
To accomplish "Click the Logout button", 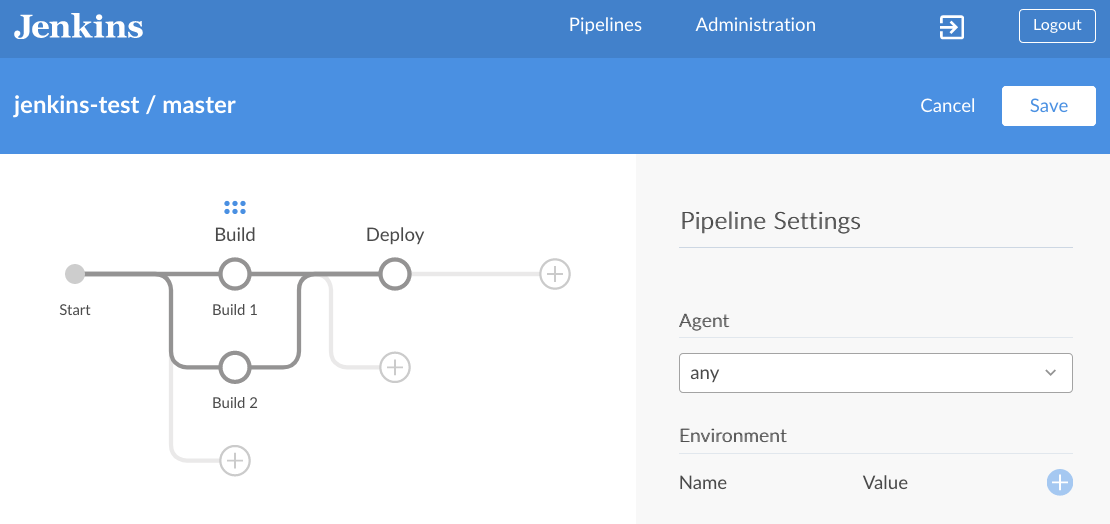I will click(x=1057, y=25).
